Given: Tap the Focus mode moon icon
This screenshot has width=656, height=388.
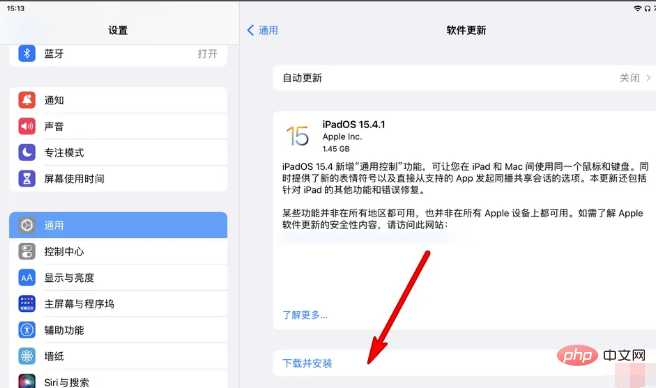Looking at the screenshot, I should click(x=27, y=152).
